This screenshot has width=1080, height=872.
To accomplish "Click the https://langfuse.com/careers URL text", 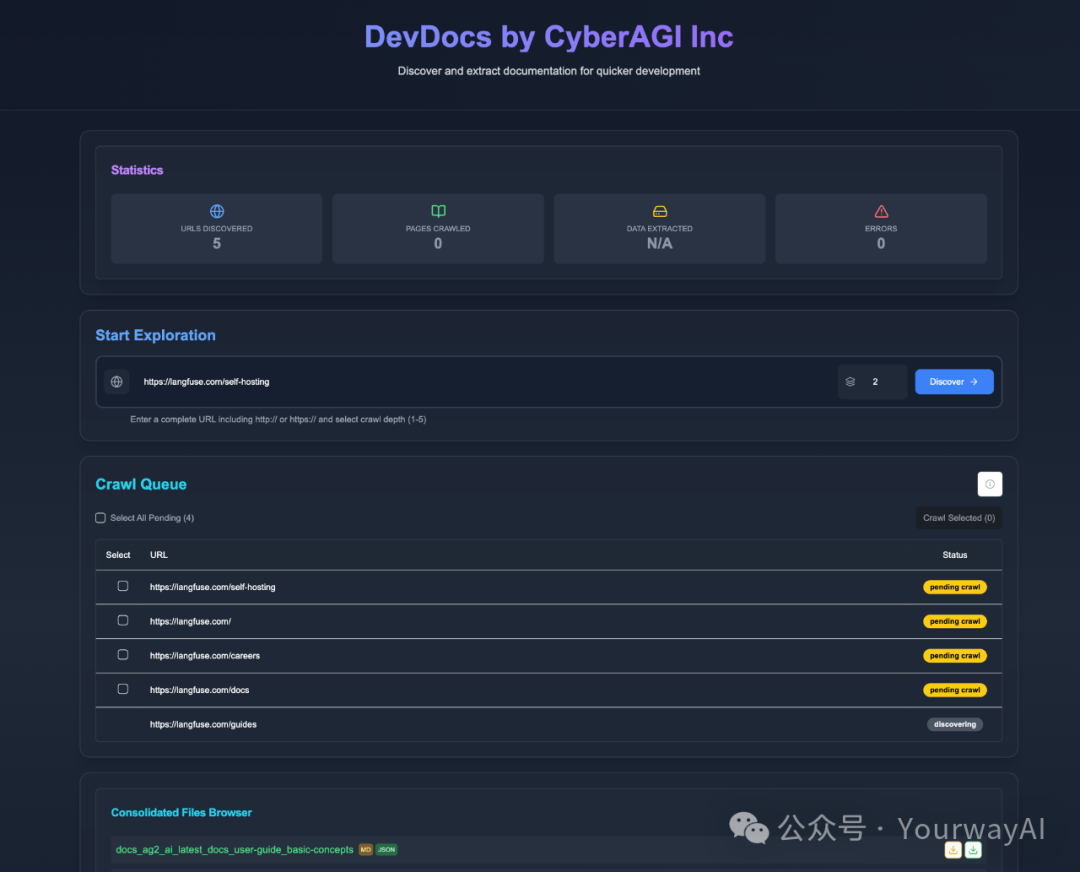I will point(205,656).
